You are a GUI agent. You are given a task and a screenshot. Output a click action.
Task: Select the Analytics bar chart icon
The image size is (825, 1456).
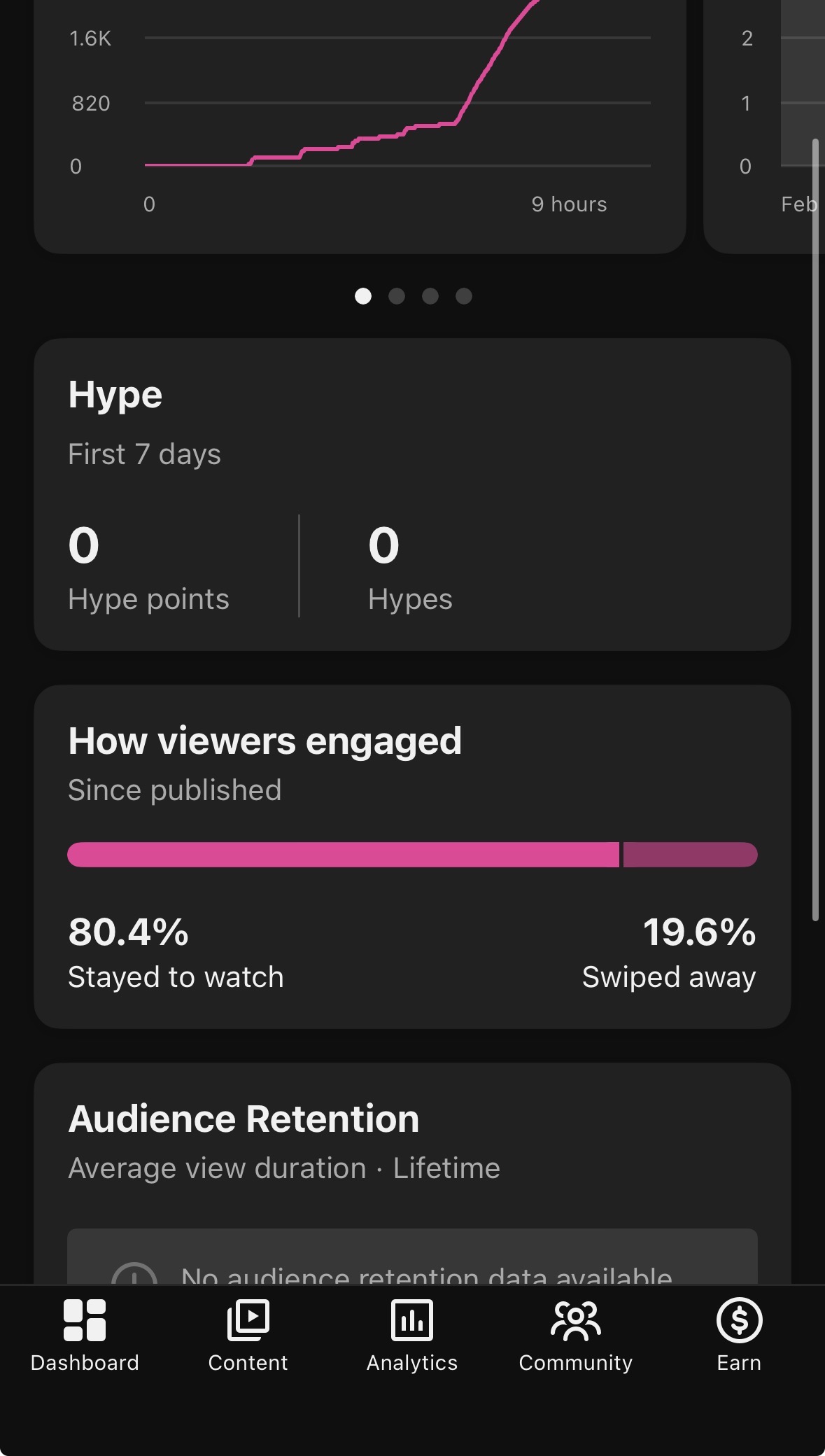click(412, 1320)
